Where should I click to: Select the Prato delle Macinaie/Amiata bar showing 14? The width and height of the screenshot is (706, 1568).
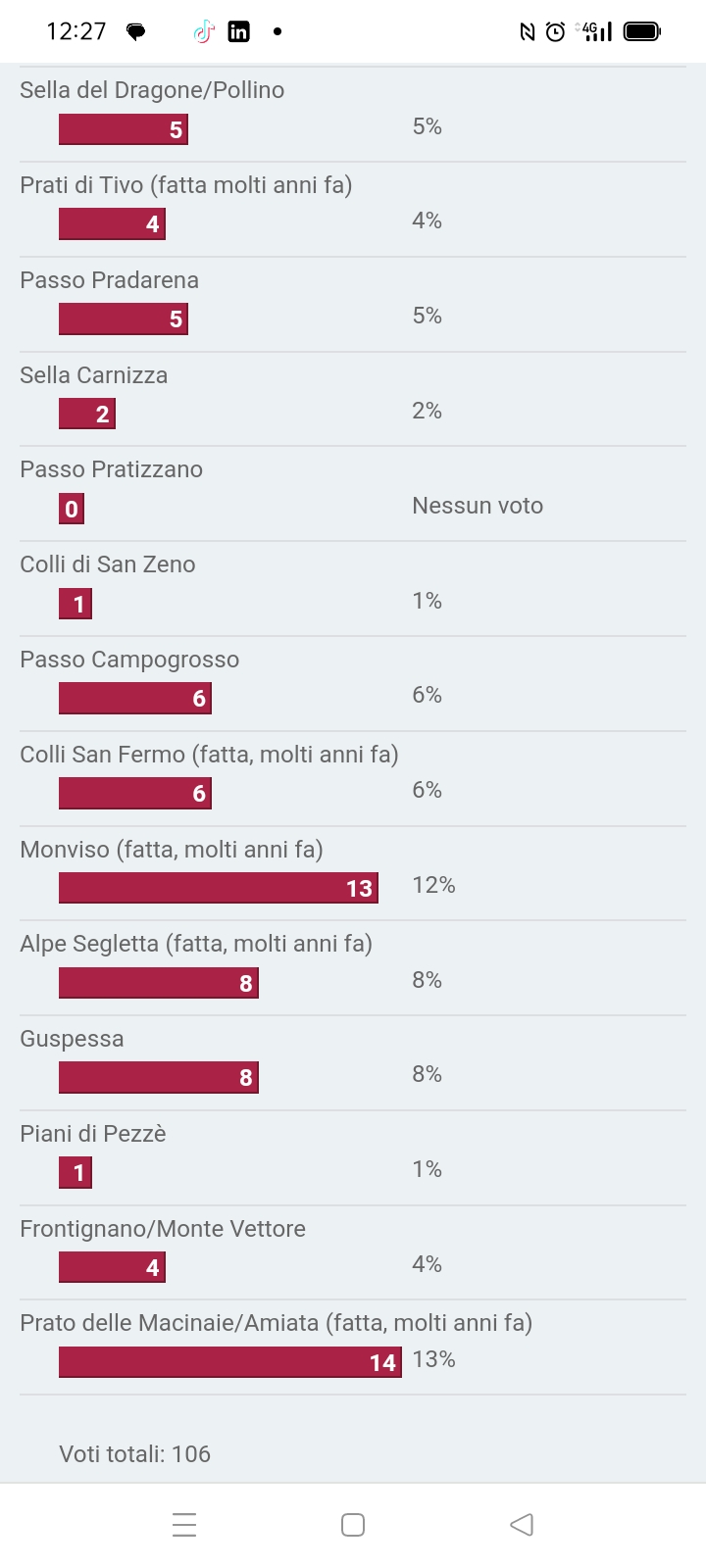click(x=230, y=1362)
